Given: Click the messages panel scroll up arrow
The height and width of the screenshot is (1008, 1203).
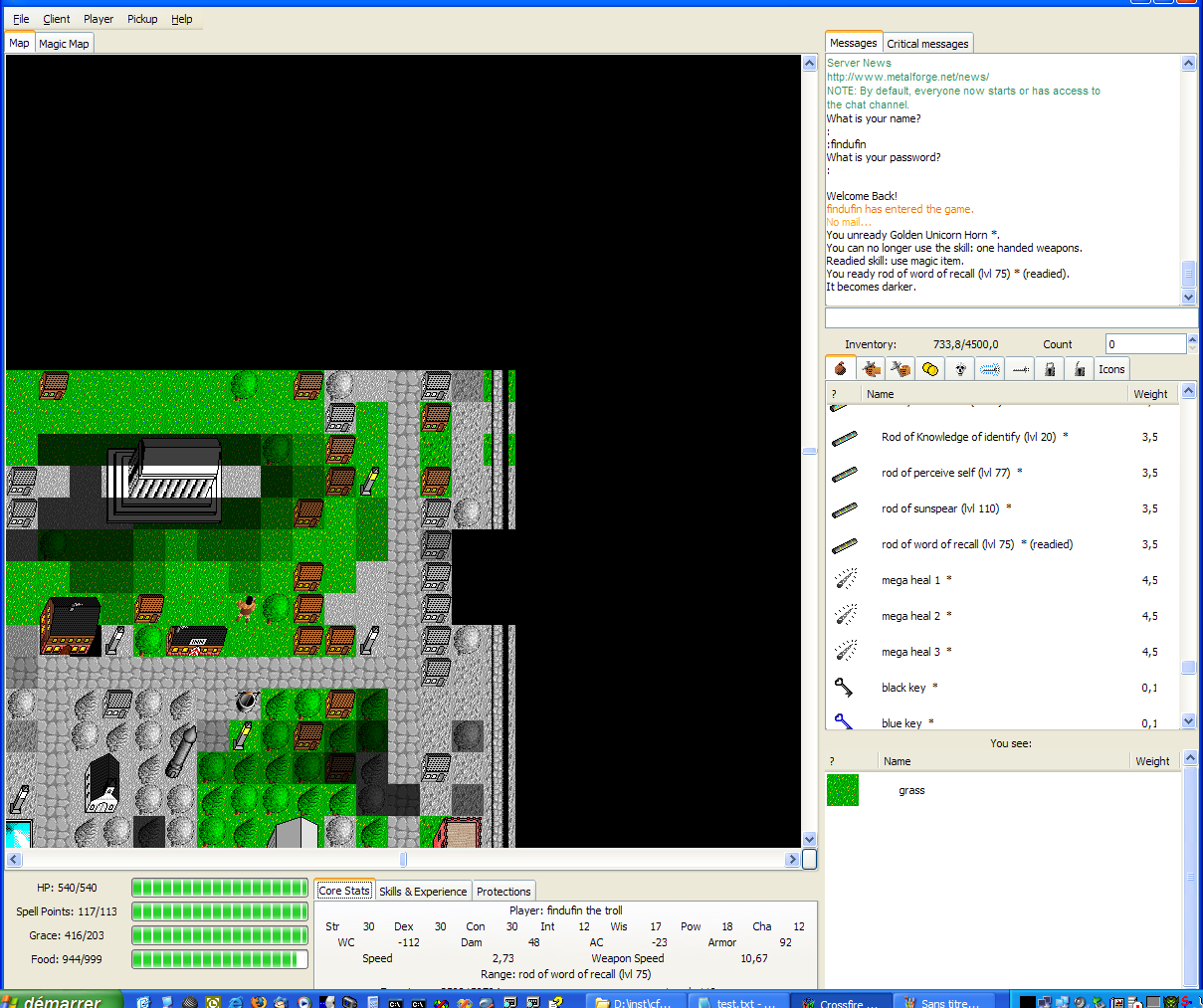Looking at the screenshot, I should tap(1189, 63).
